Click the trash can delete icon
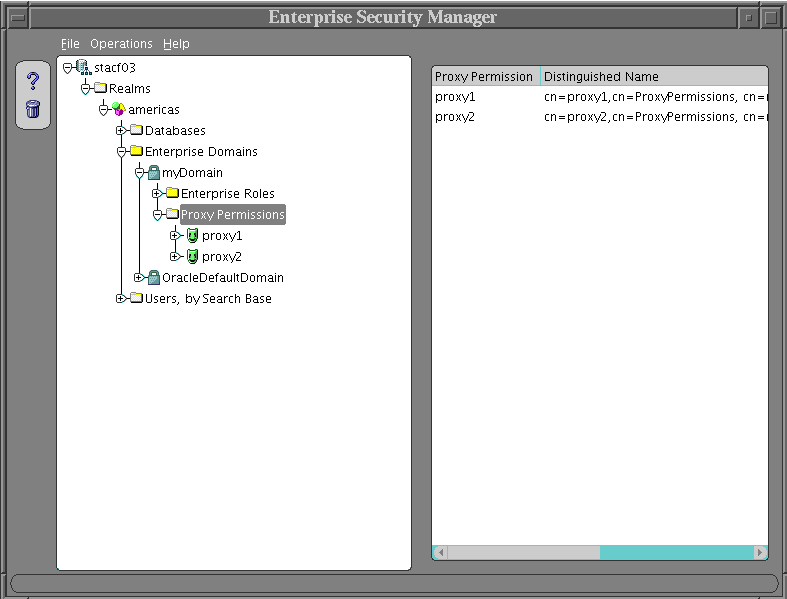Viewport: 787px width, 599px height. (32, 108)
